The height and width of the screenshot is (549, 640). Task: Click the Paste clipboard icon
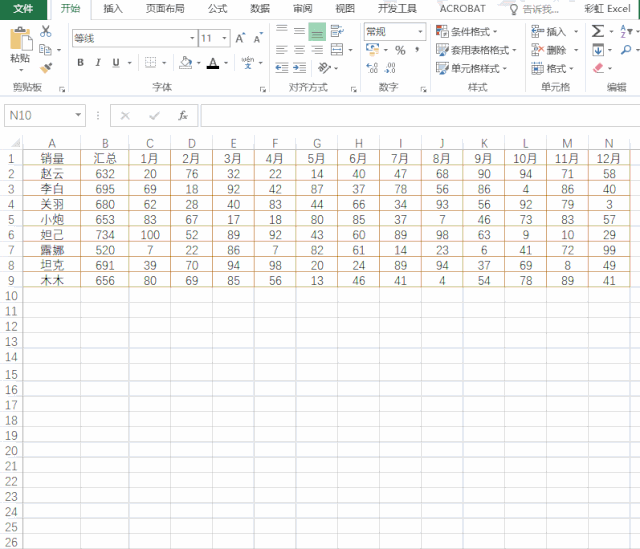click(x=20, y=39)
